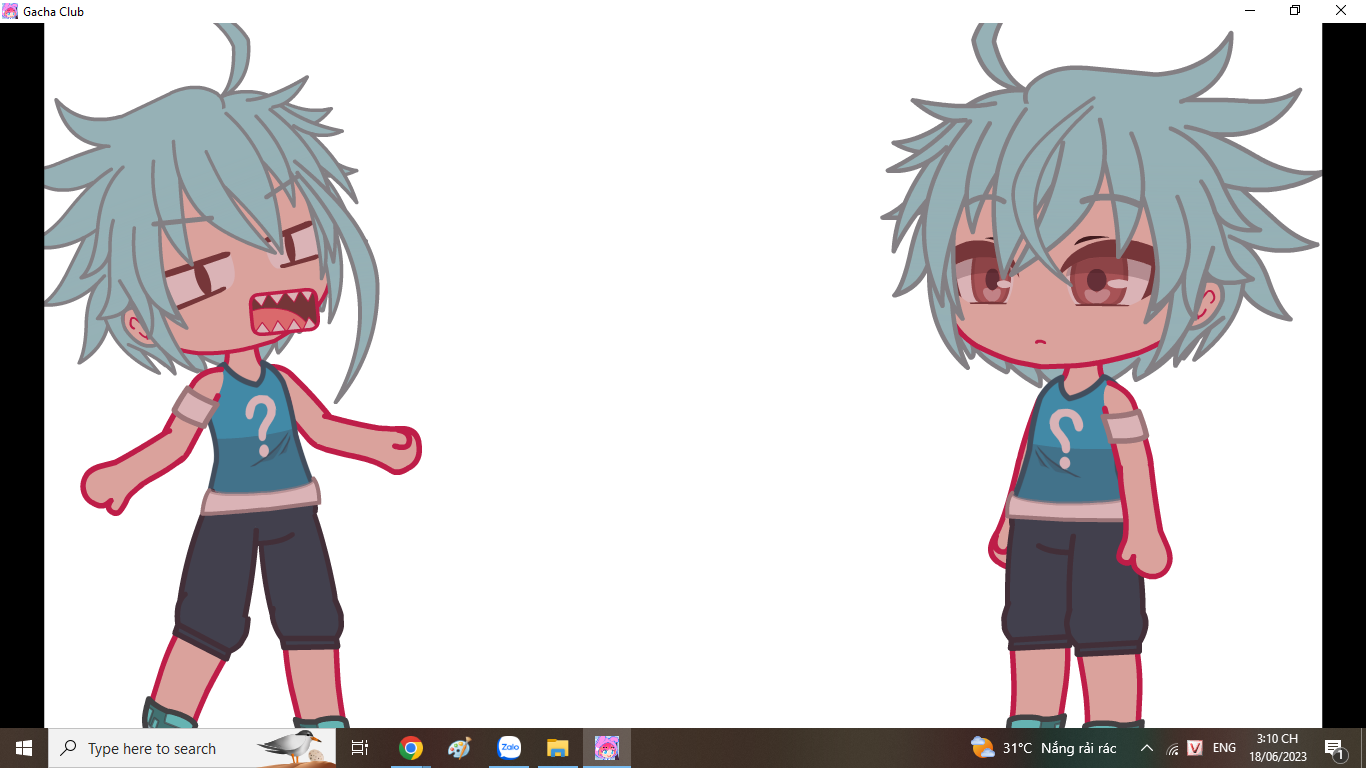Viewport: 1366px width, 768px height.
Task: Expand the hidden tray icons chevron
Action: (1147, 748)
